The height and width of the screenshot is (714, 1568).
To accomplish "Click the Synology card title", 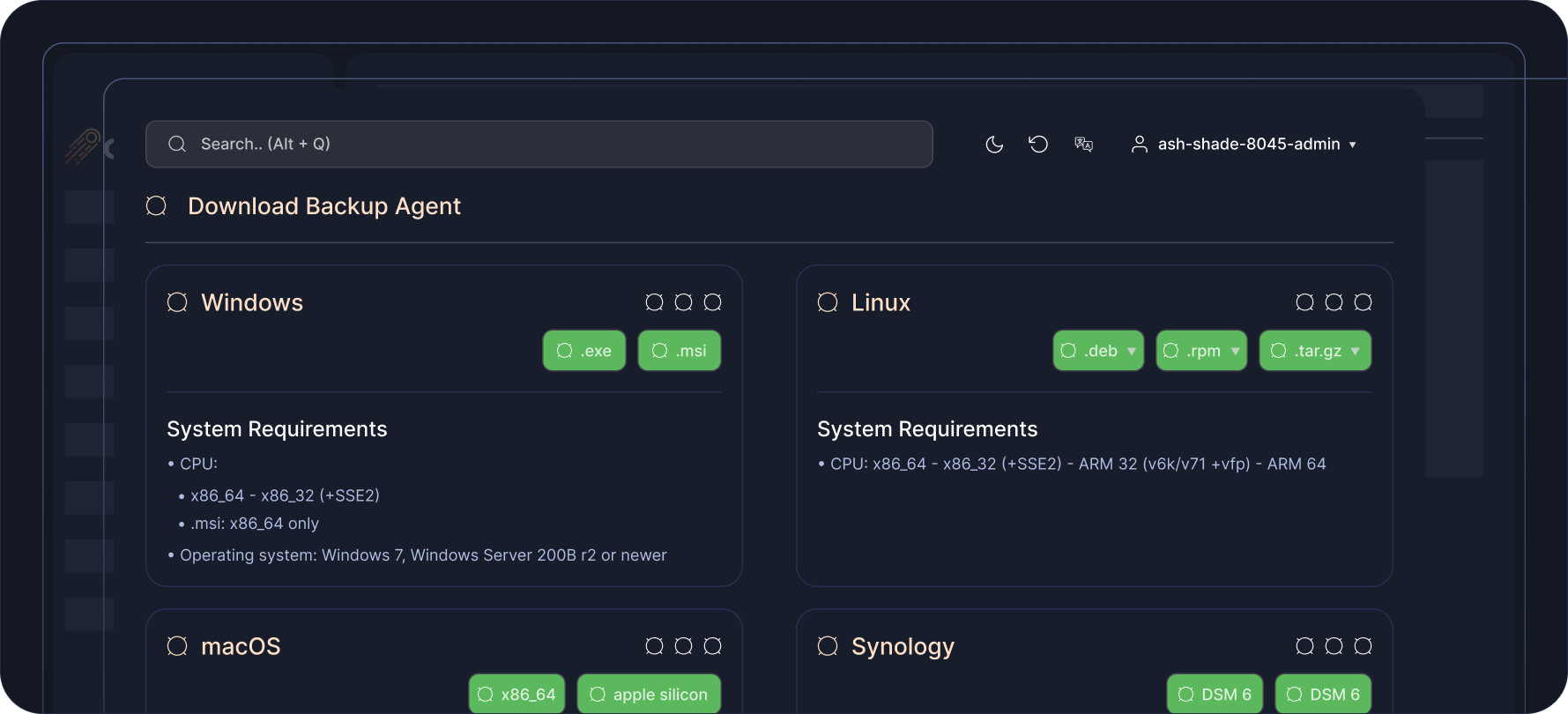I will [903, 647].
